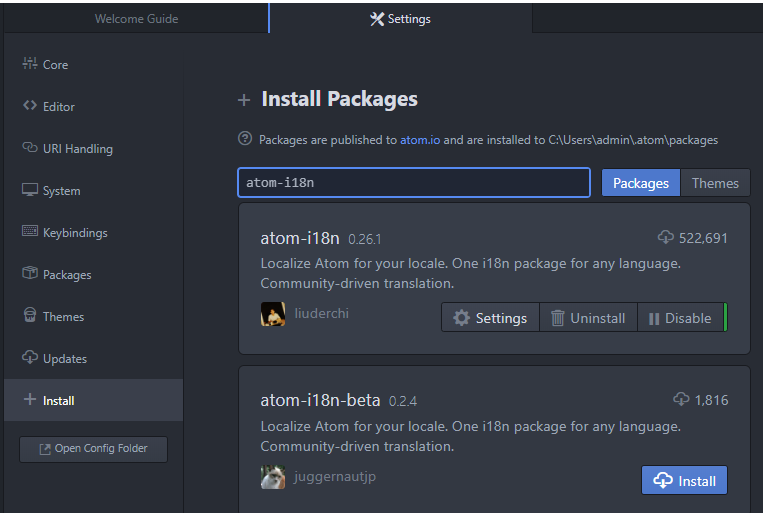Open the atom-i18n package title
The height and width of the screenshot is (513, 763).
[x=300, y=238]
